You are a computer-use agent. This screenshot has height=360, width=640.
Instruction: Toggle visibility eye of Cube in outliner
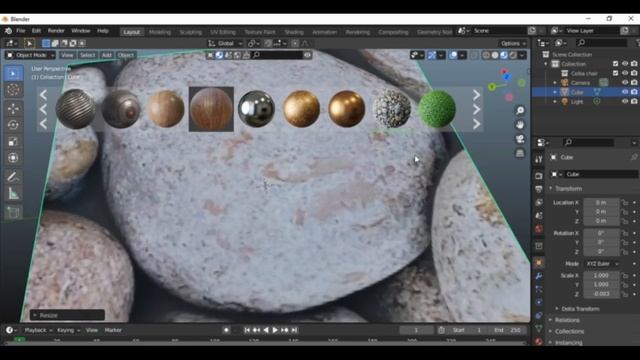tap(625, 92)
